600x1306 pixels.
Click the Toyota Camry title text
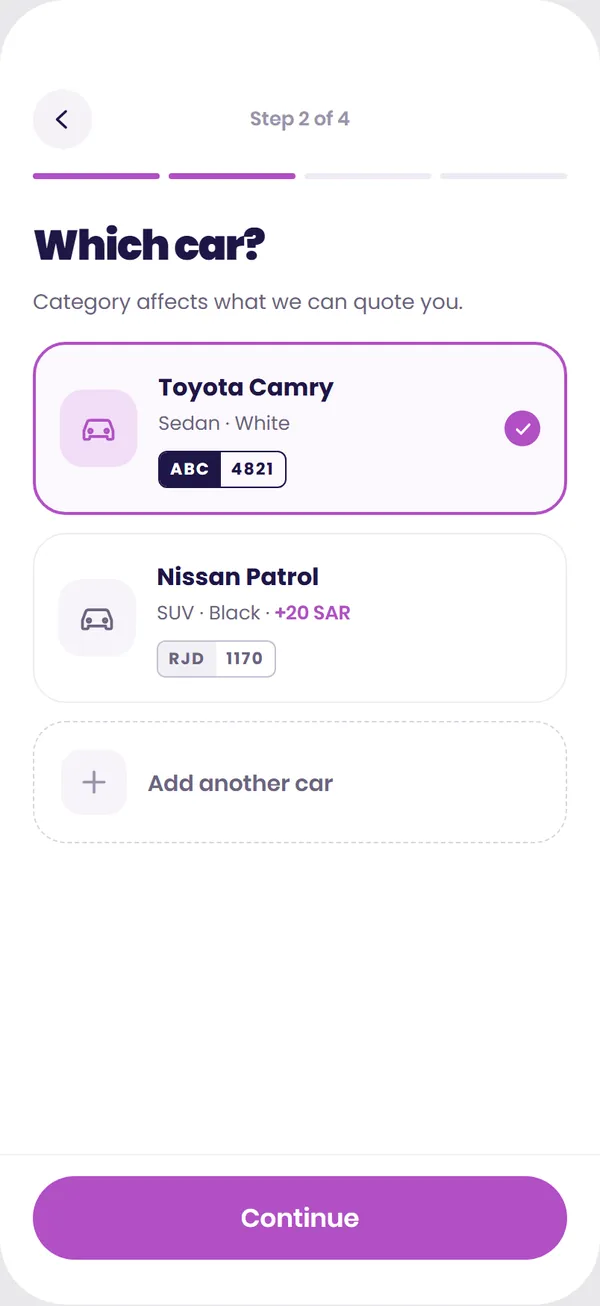(246, 388)
